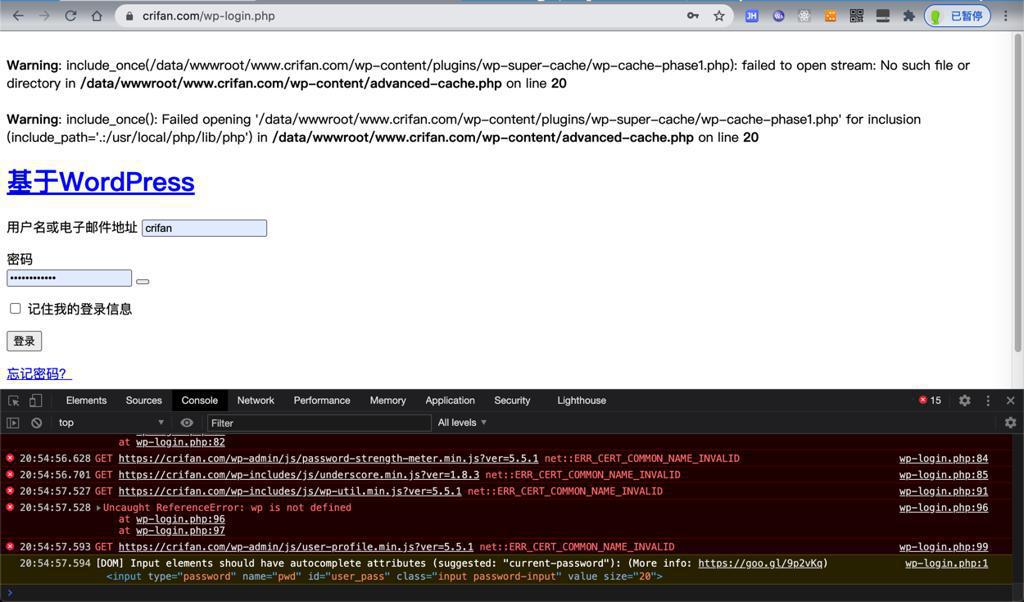Viewport: 1024px width, 602px height.
Task: Open the purple round extension icon
Action: pyautogui.click(x=778, y=16)
